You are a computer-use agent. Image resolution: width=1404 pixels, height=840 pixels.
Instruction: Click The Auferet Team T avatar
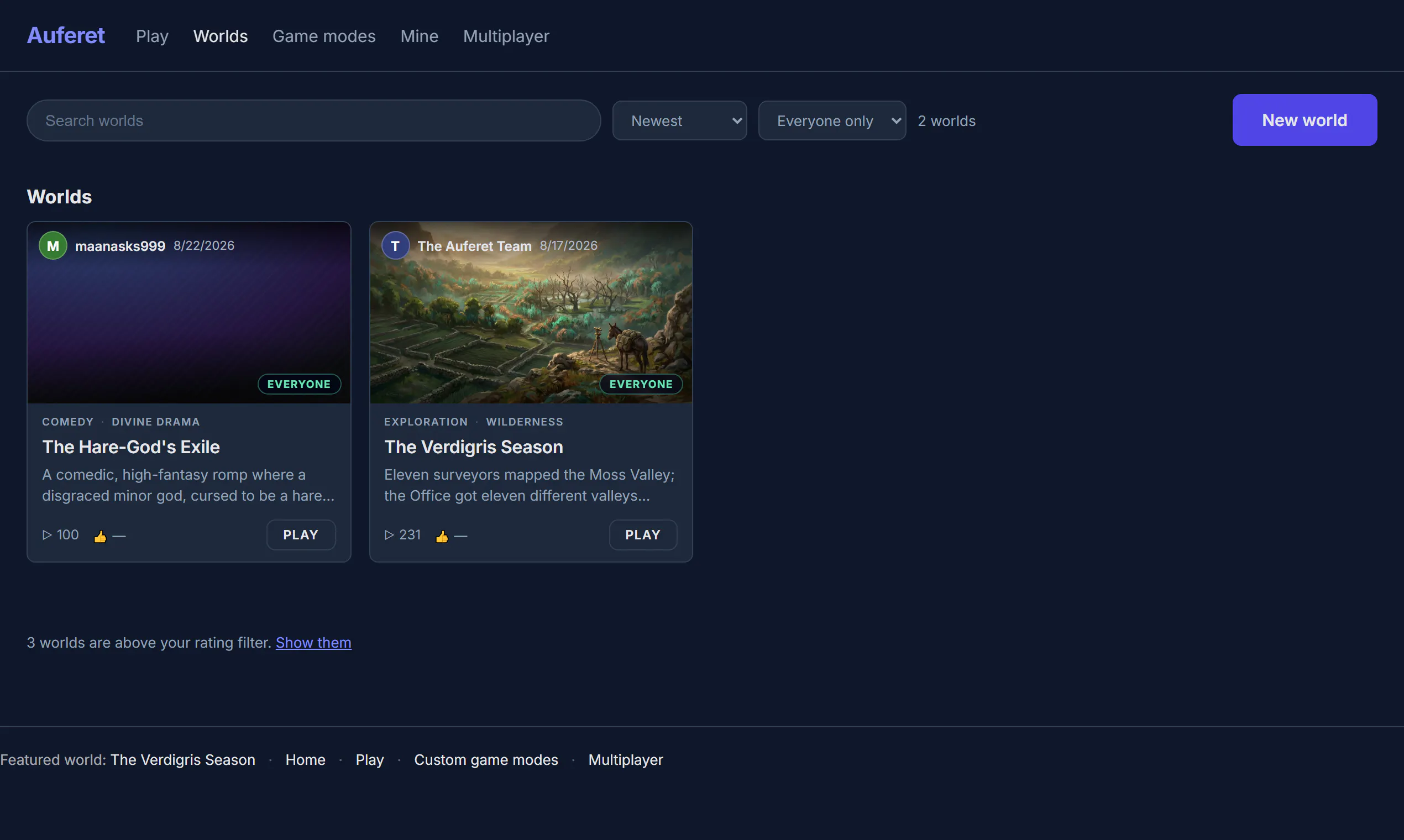[395, 246]
